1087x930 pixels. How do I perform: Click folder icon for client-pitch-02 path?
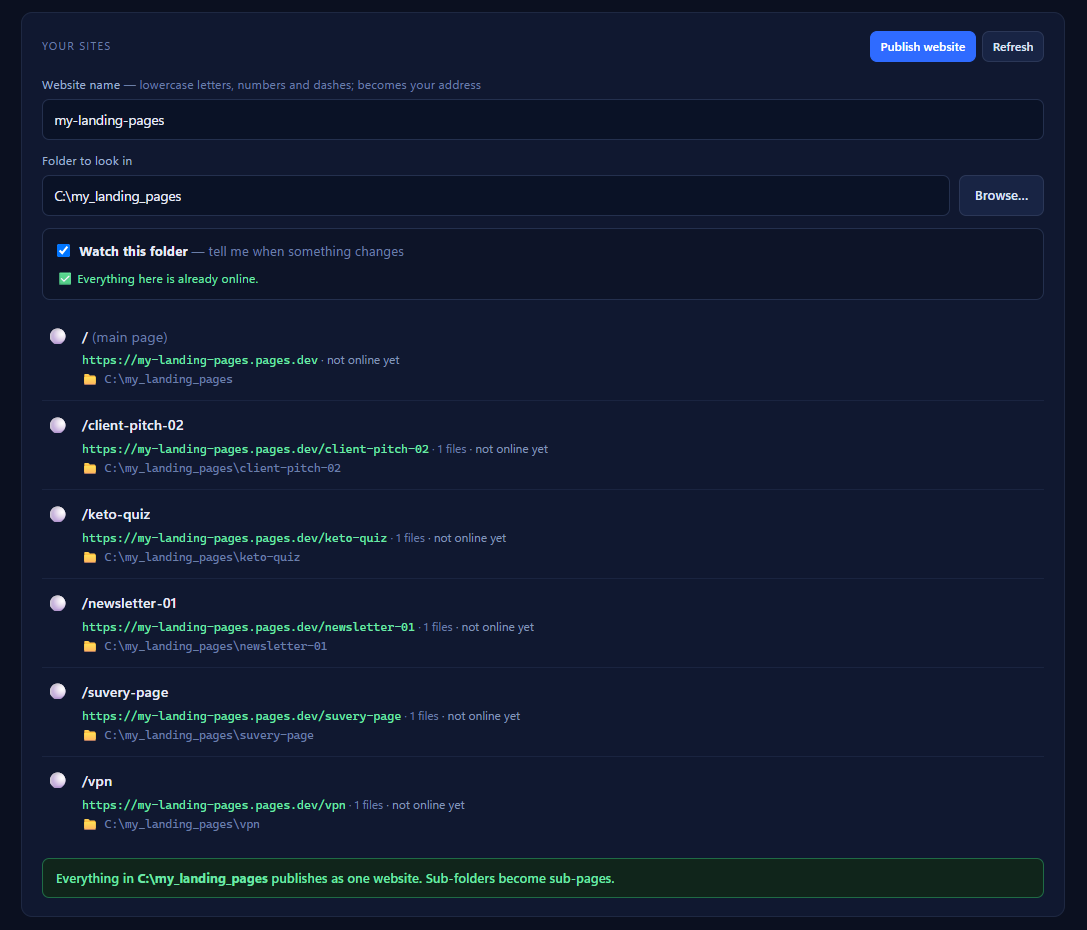coord(90,468)
